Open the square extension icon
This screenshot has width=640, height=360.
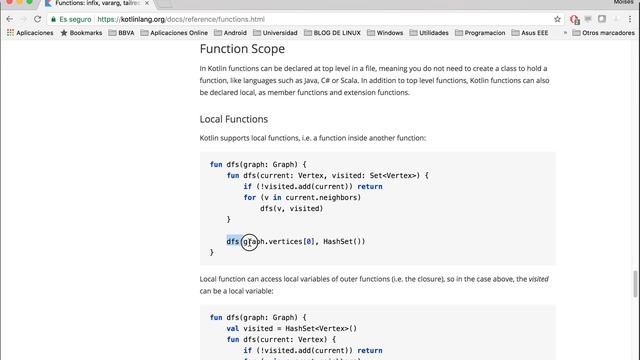pos(602,19)
